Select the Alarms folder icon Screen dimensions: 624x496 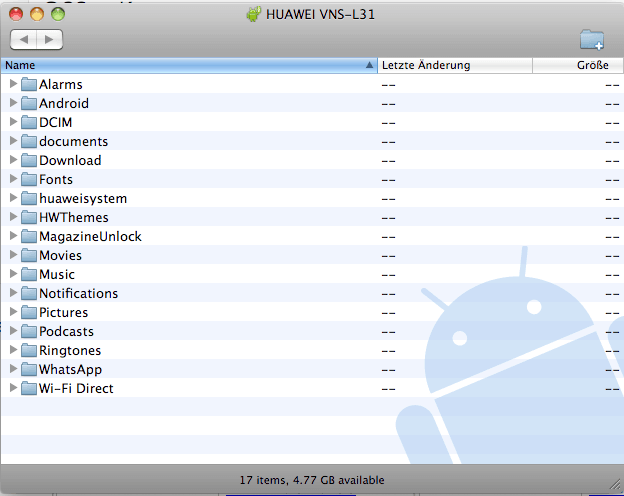(29, 84)
